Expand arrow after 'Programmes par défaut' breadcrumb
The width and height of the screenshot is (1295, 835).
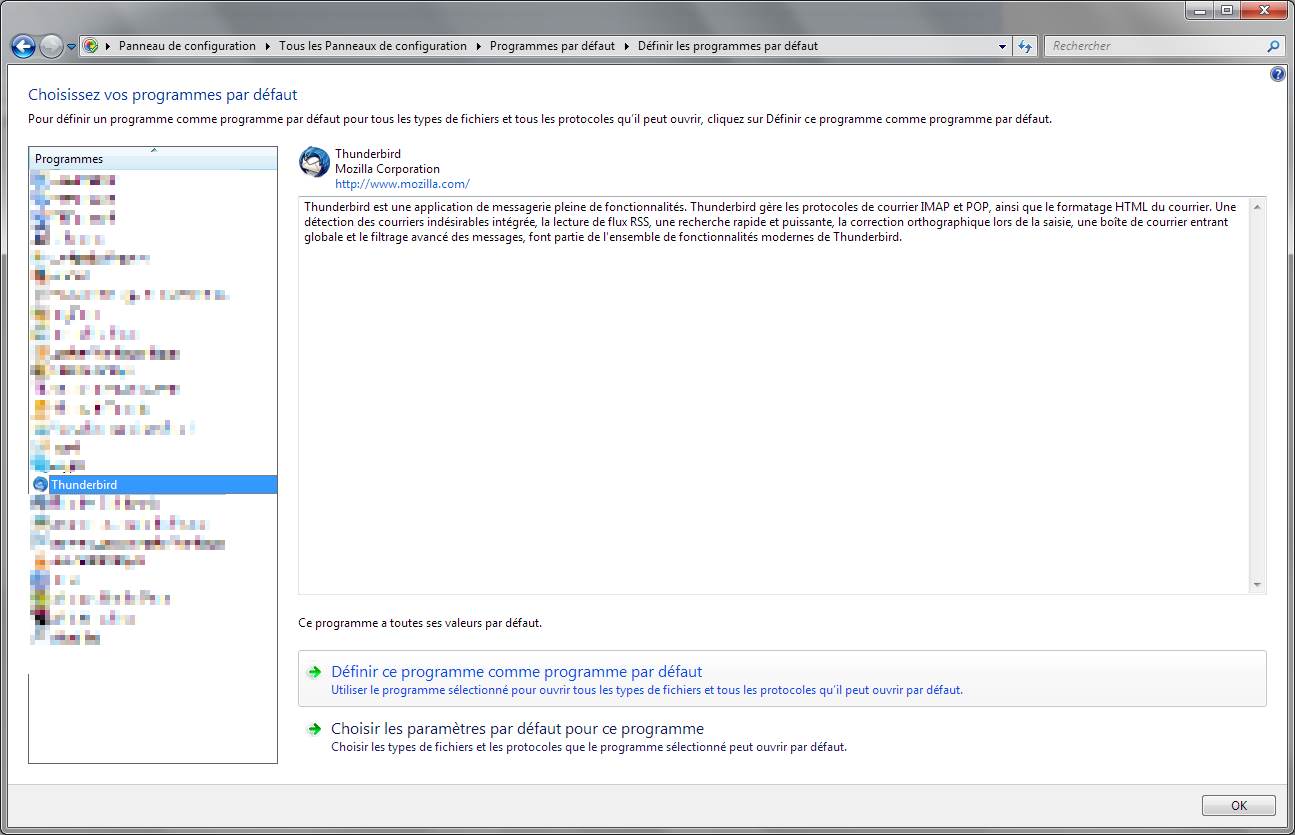click(x=626, y=46)
